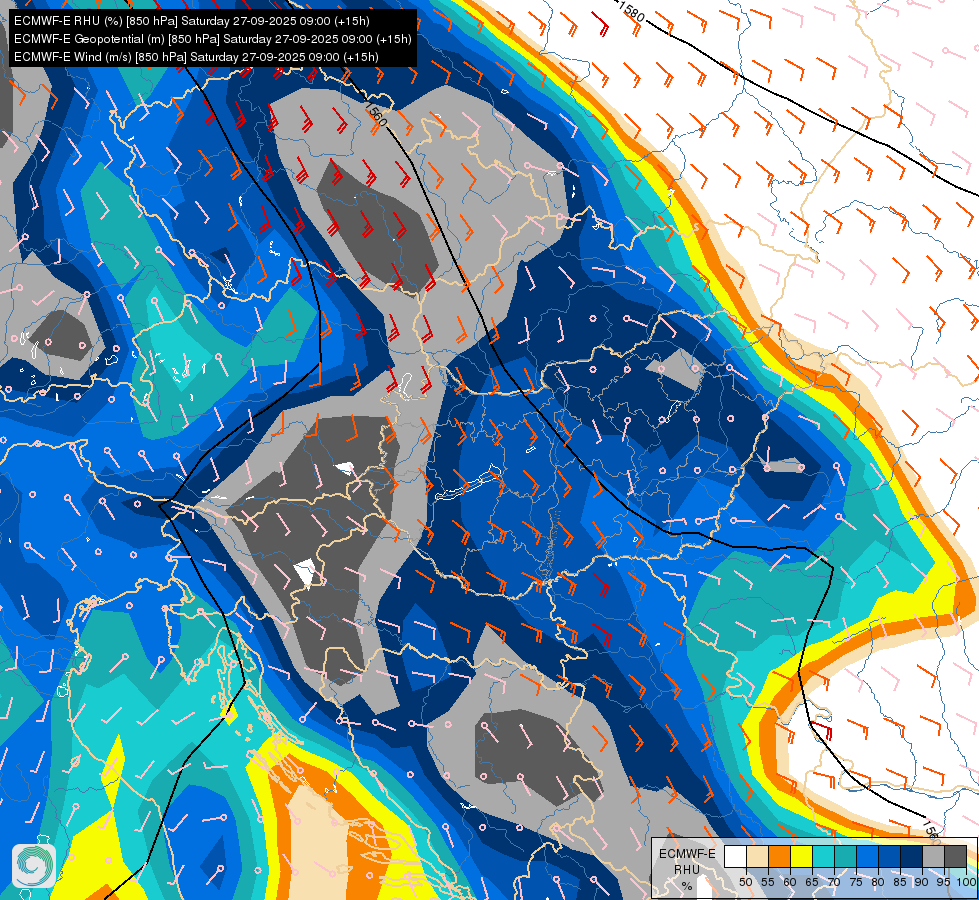Image resolution: width=979 pixels, height=900 pixels.
Task: Click the '60' legend scale value
Action: [x=790, y=882]
